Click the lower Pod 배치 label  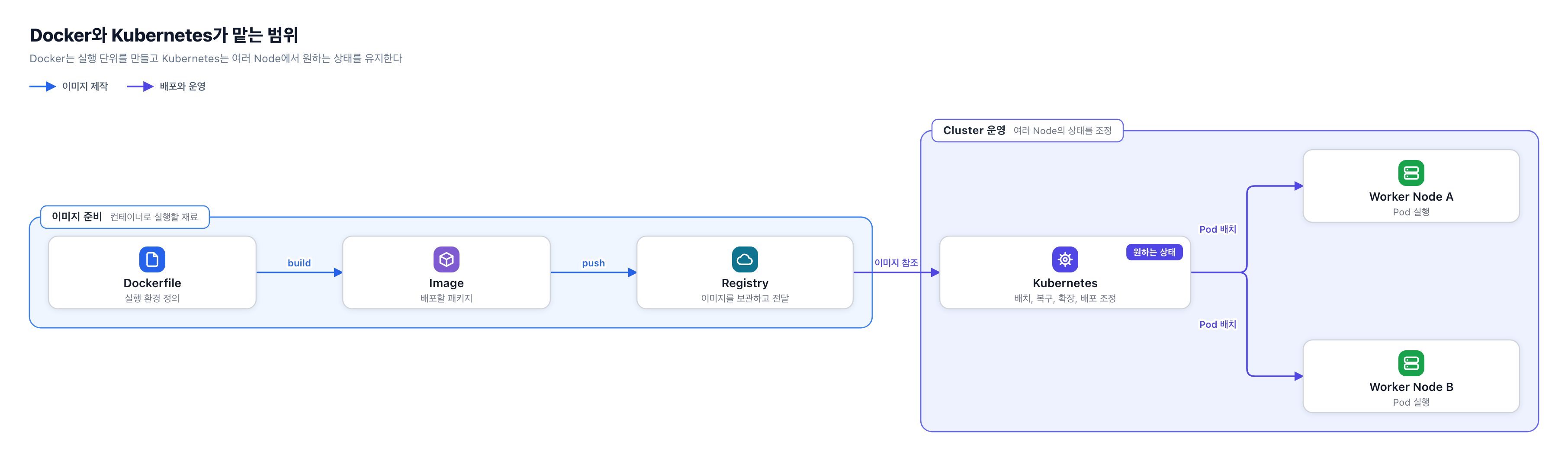pos(1218,324)
